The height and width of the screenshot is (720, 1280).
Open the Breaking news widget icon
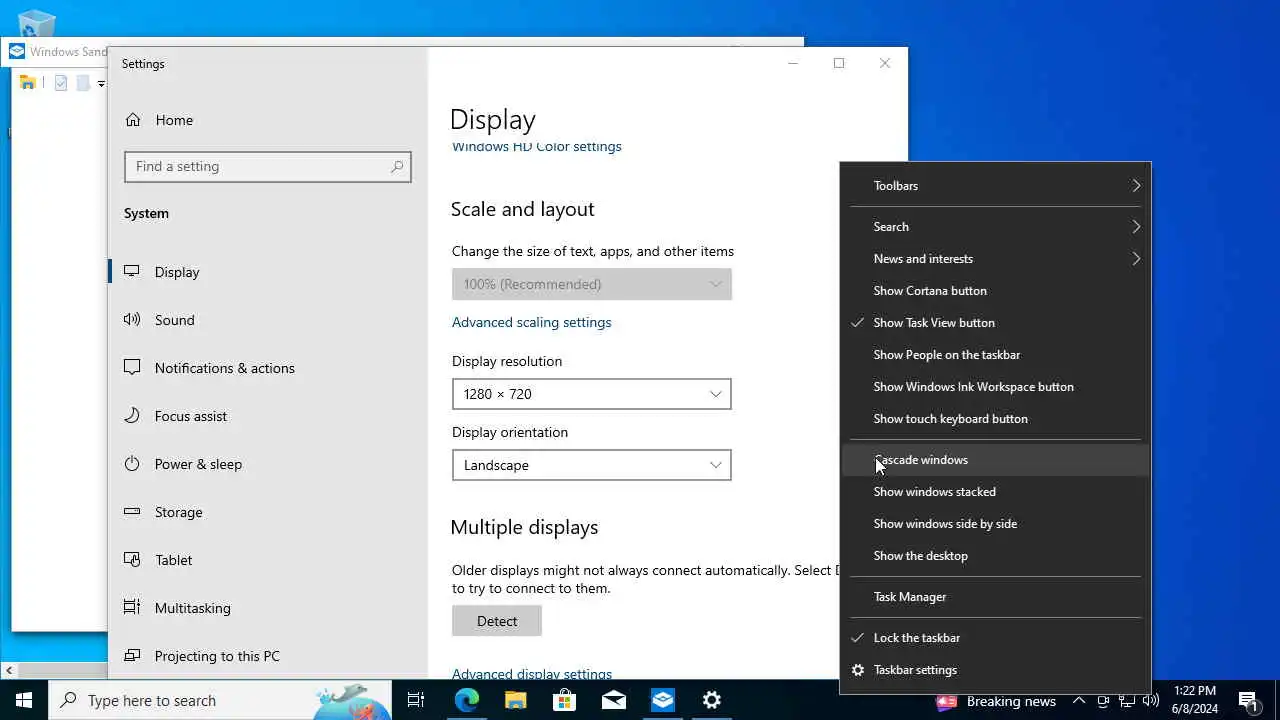[x=946, y=701]
